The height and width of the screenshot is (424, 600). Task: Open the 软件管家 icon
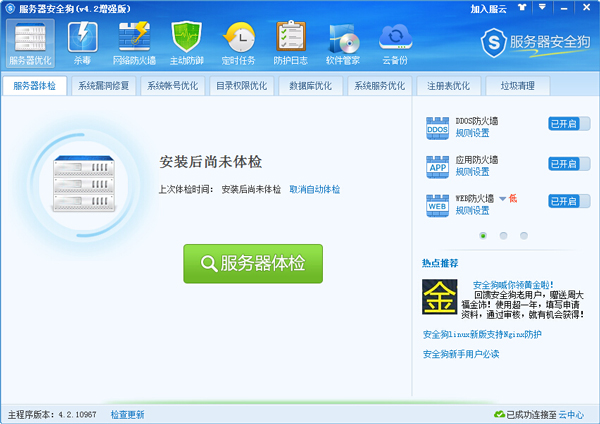click(x=343, y=44)
